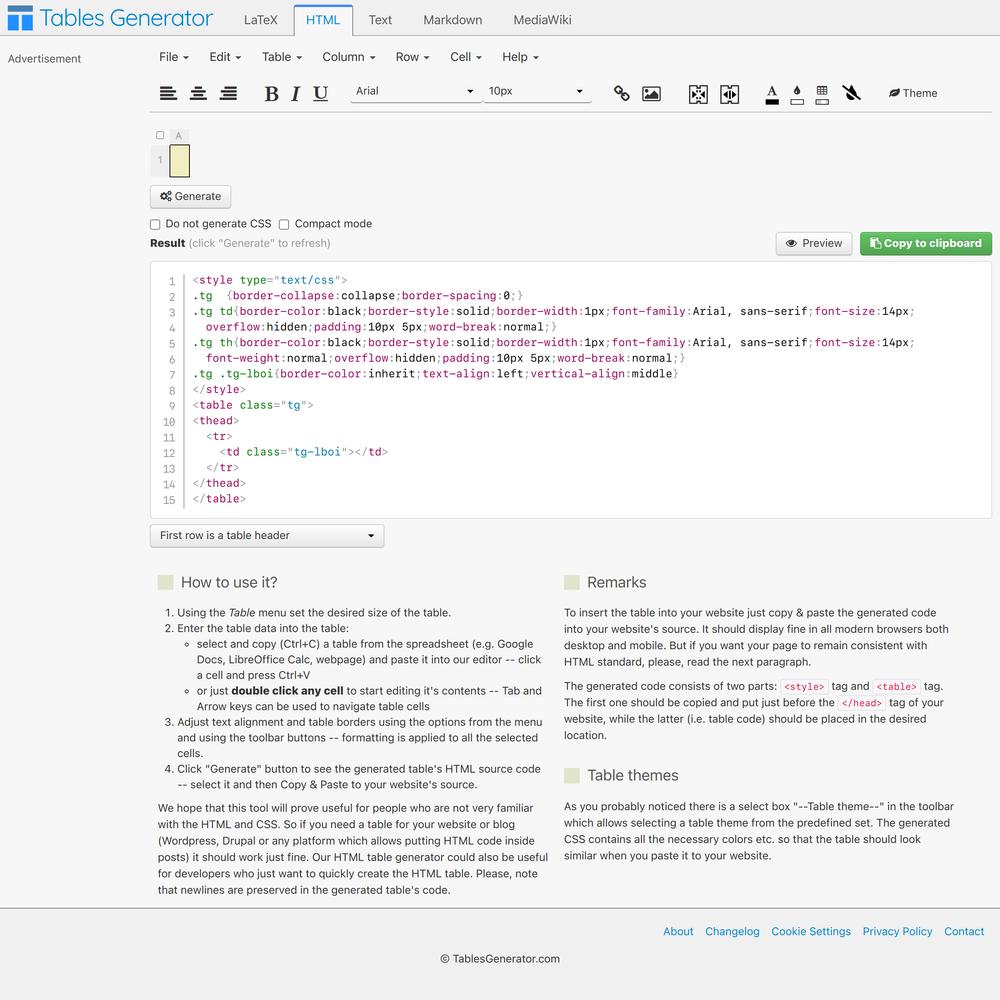Select row header 1
The height and width of the screenshot is (1000, 1000).
(x=160, y=161)
